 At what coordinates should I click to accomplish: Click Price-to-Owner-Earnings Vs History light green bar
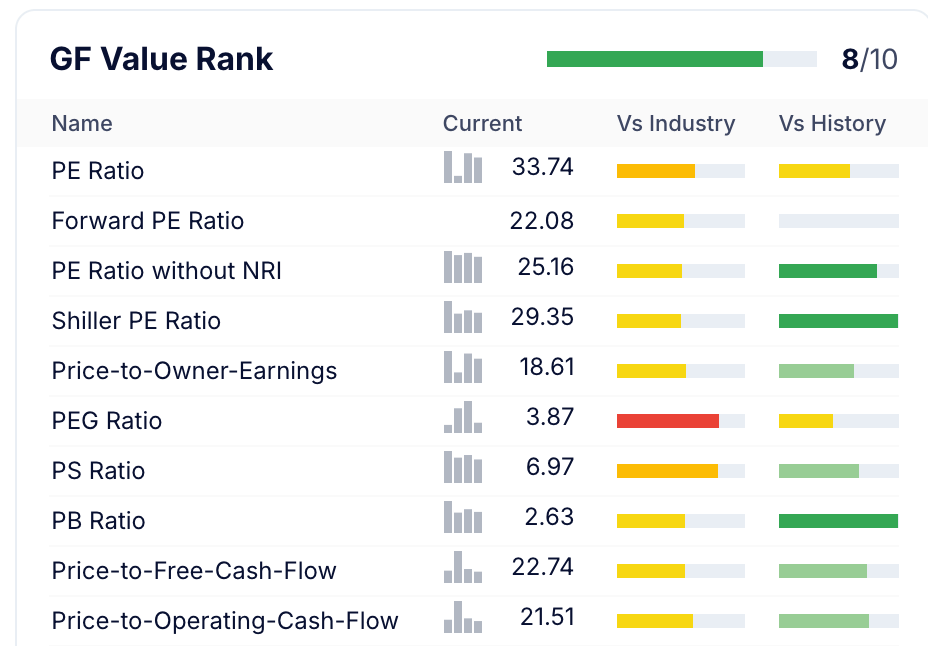[816, 371]
